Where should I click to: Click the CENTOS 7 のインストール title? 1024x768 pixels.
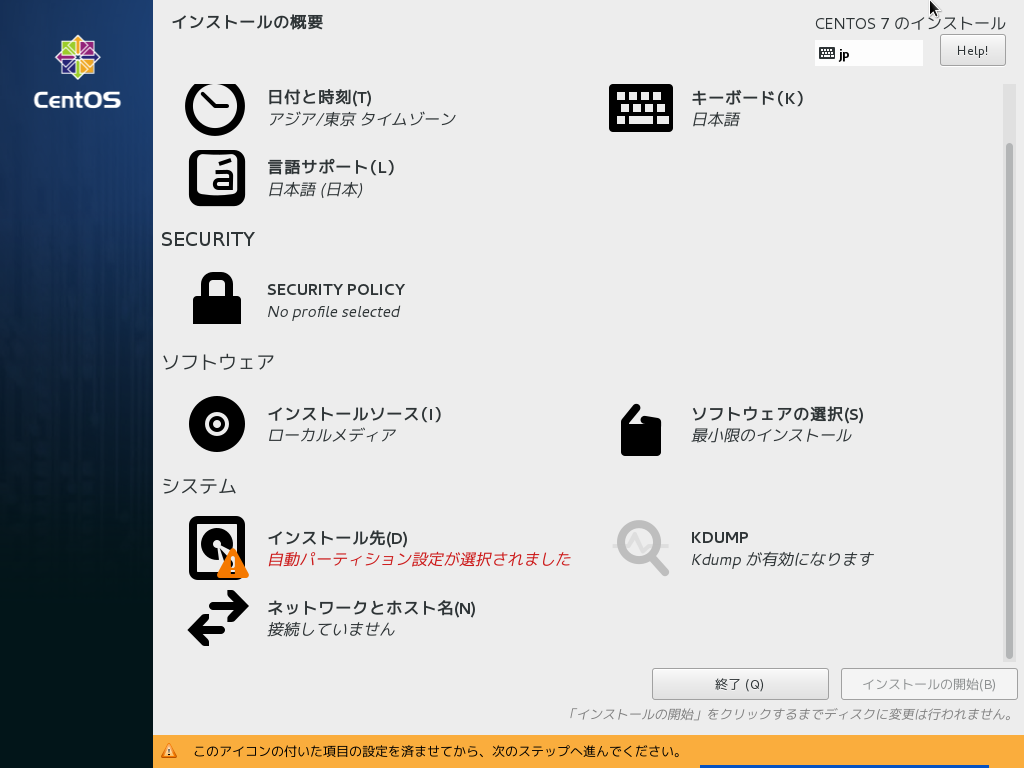[910, 24]
